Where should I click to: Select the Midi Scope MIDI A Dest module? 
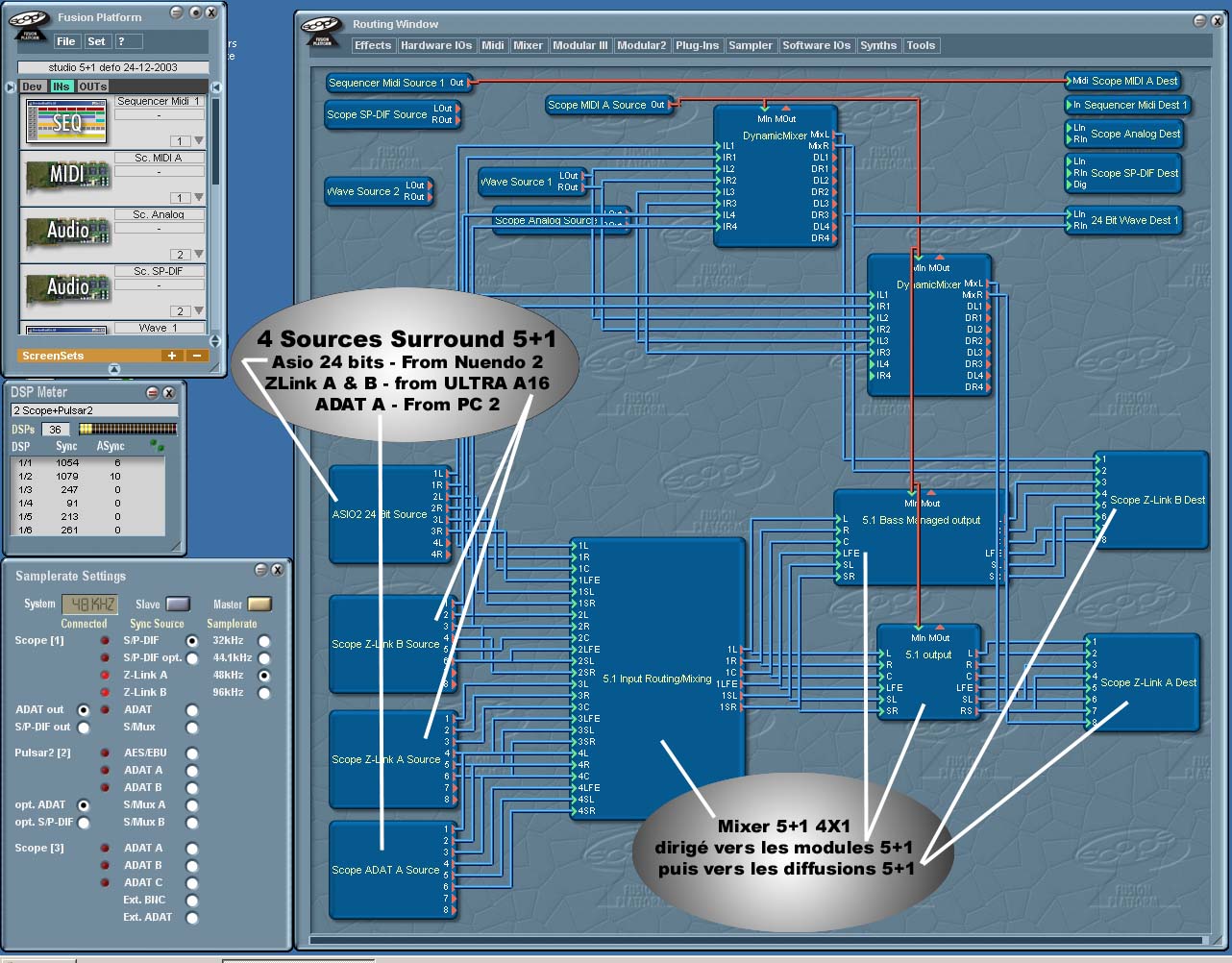pos(1122,81)
